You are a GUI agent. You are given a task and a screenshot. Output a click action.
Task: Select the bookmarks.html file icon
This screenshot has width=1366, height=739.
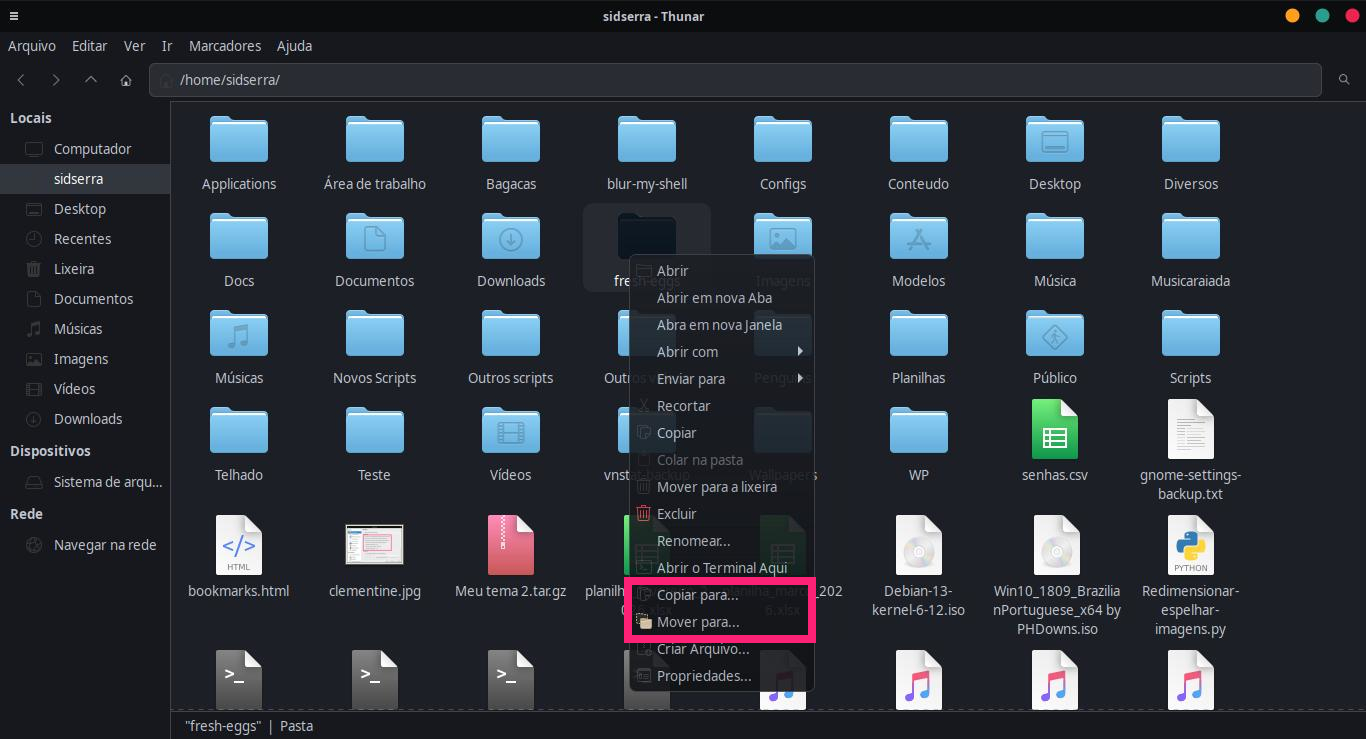click(x=238, y=545)
